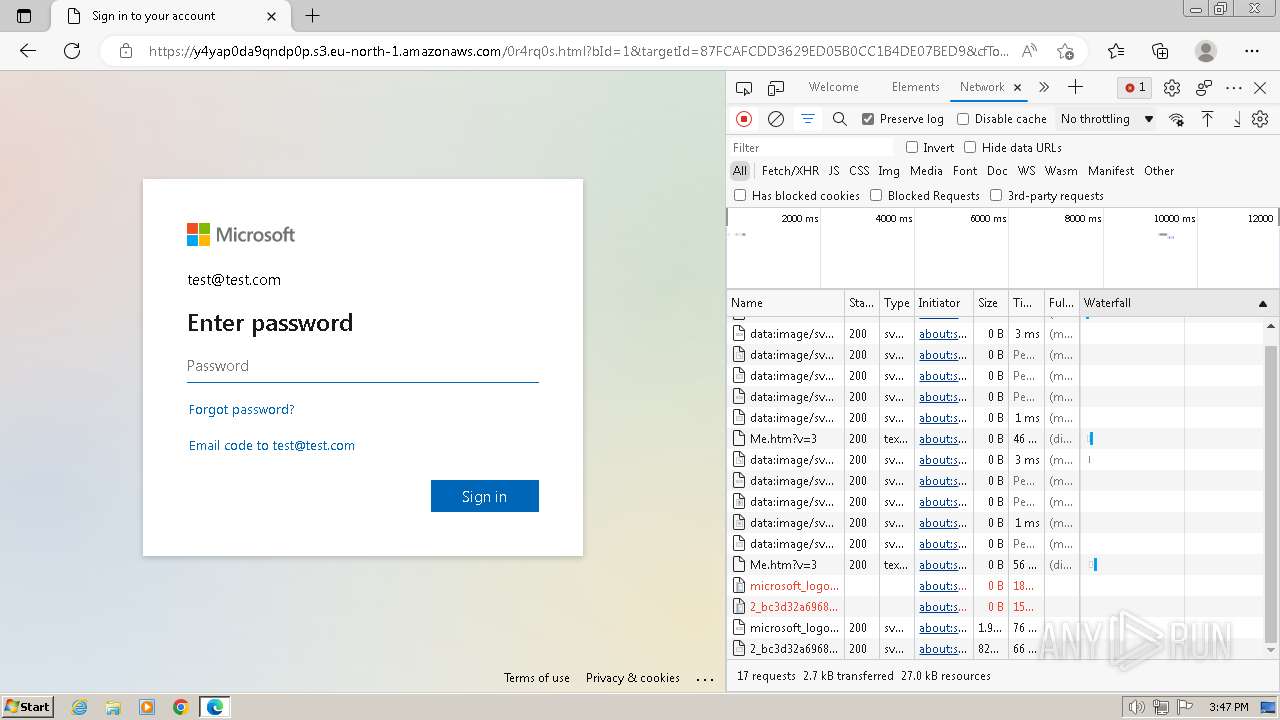Open the browser profile avatar
The width and height of the screenshot is (1280, 720).
[x=1206, y=51]
